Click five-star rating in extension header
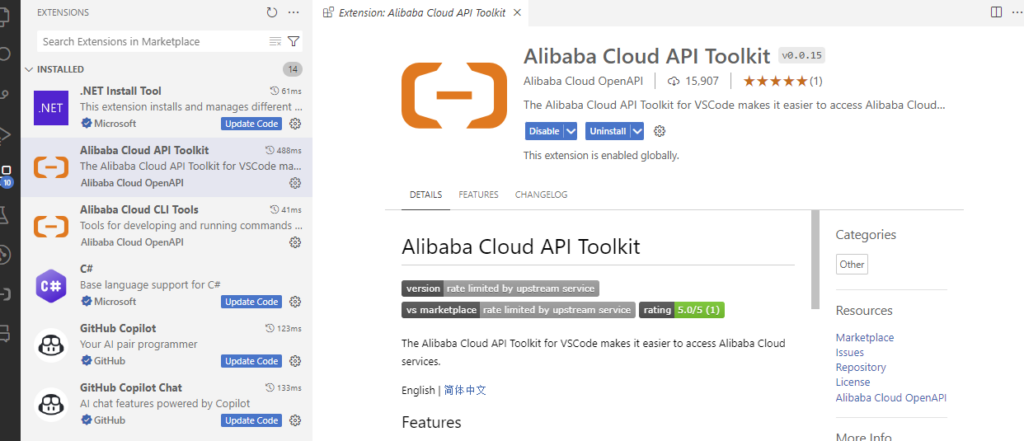 tap(775, 82)
